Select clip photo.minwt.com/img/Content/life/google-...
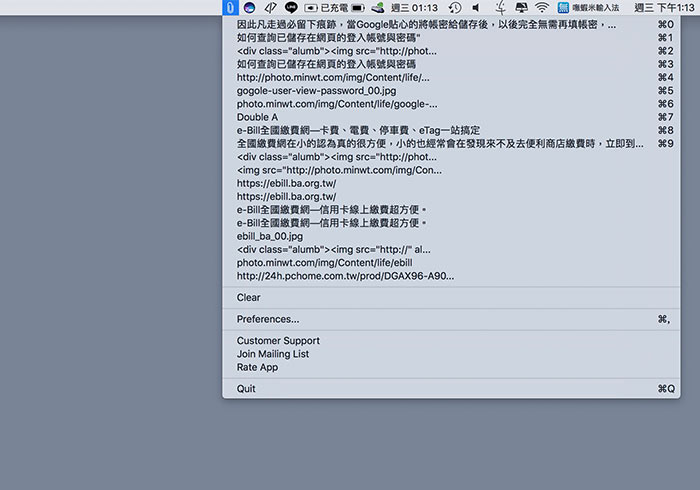 click(x=451, y=104)
